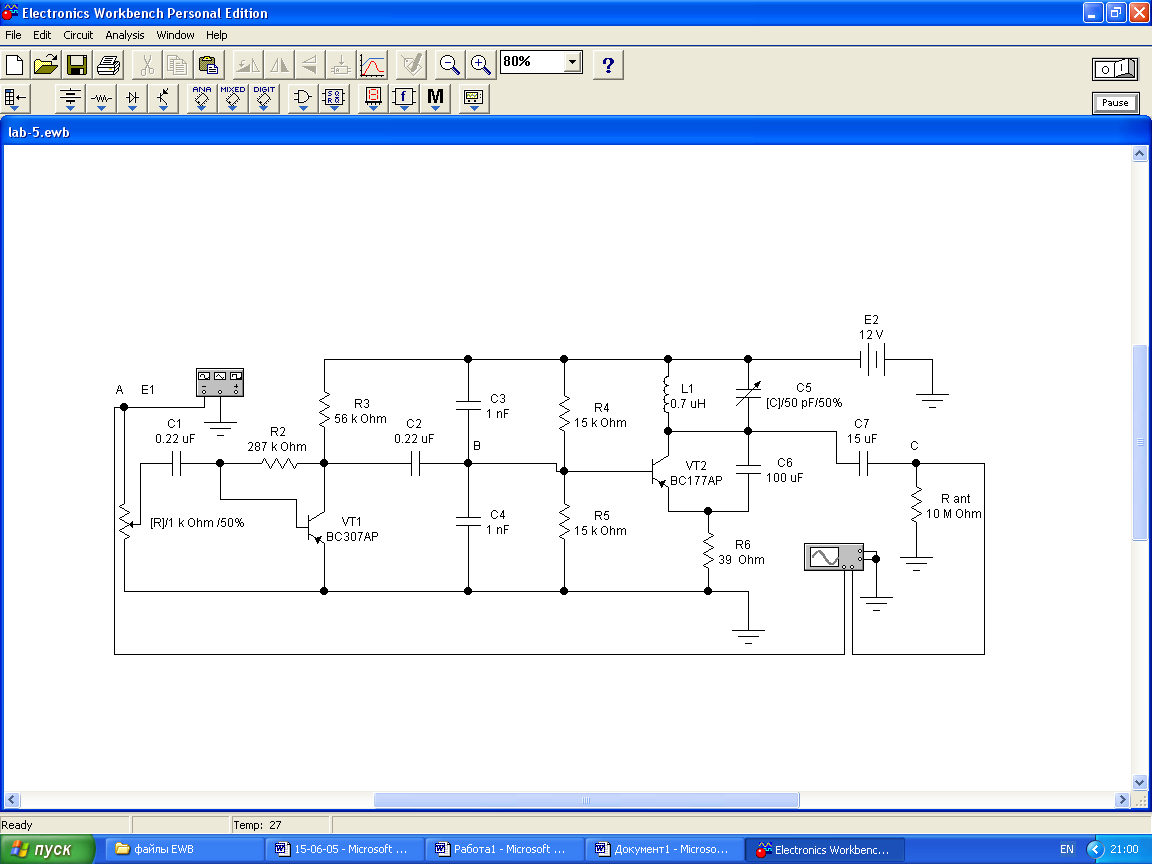Click the EN language indicator in tray

click(x=1067, y=849)
